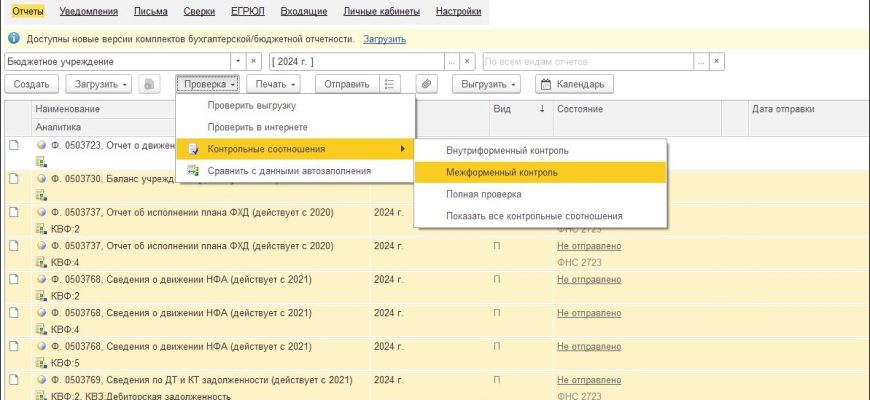Click icon next to Контрольные соотношения menu item

tap(193, 149)
